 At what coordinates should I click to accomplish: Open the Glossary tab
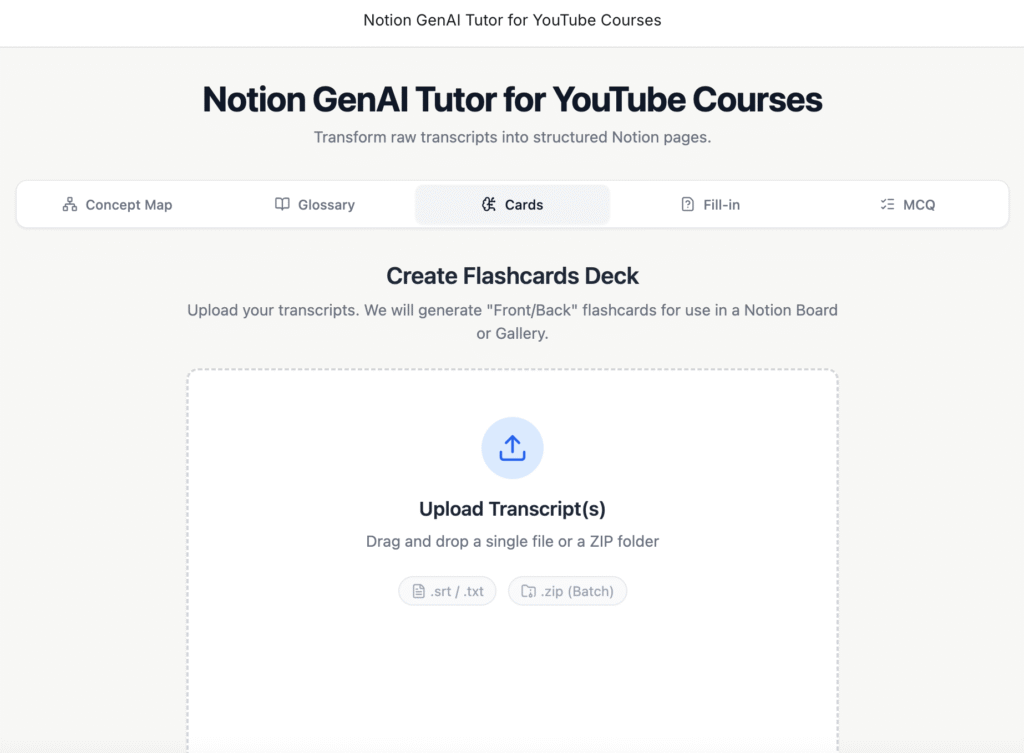(x=326, y=205)
